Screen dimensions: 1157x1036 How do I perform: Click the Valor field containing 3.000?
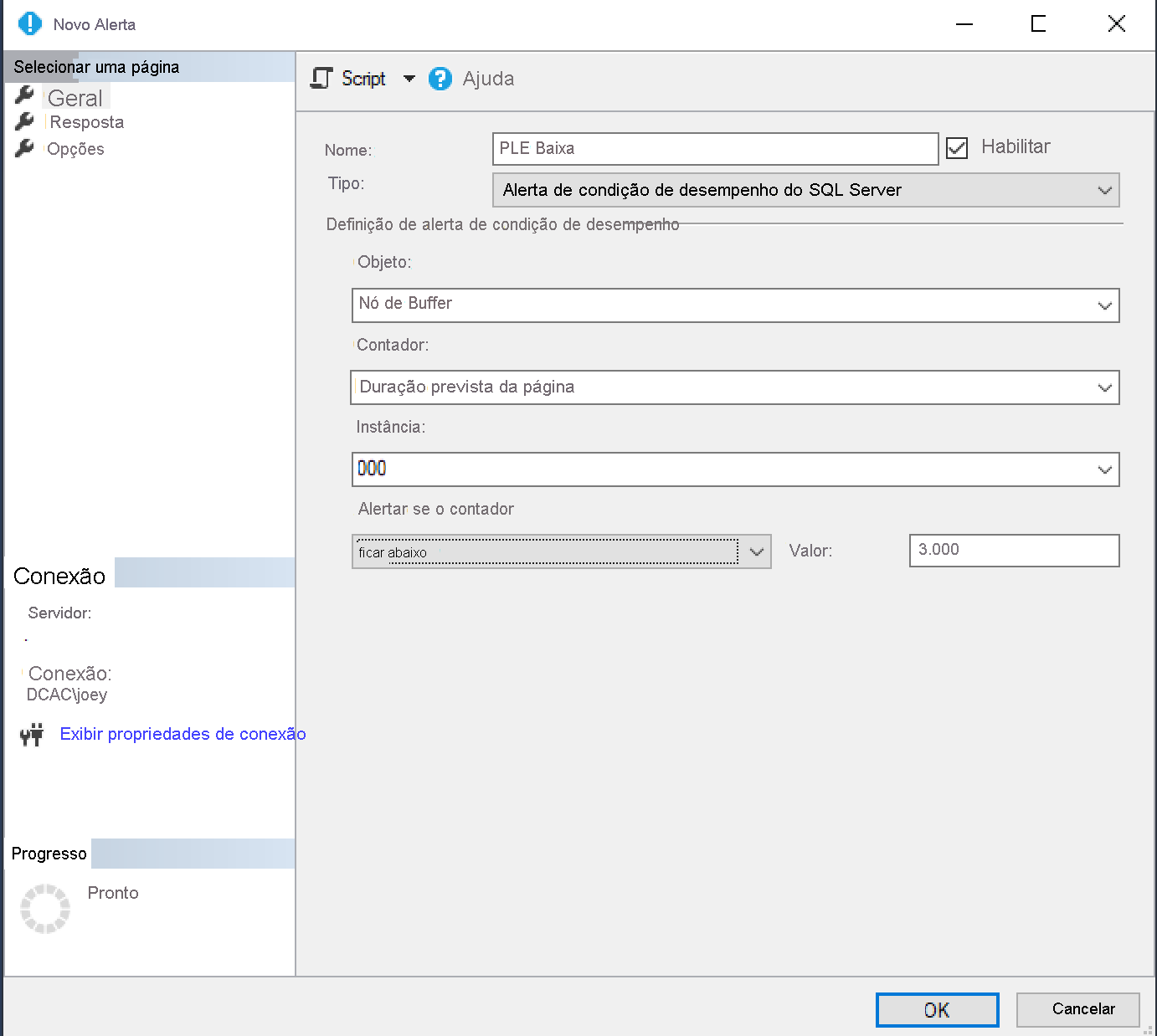1015,551
